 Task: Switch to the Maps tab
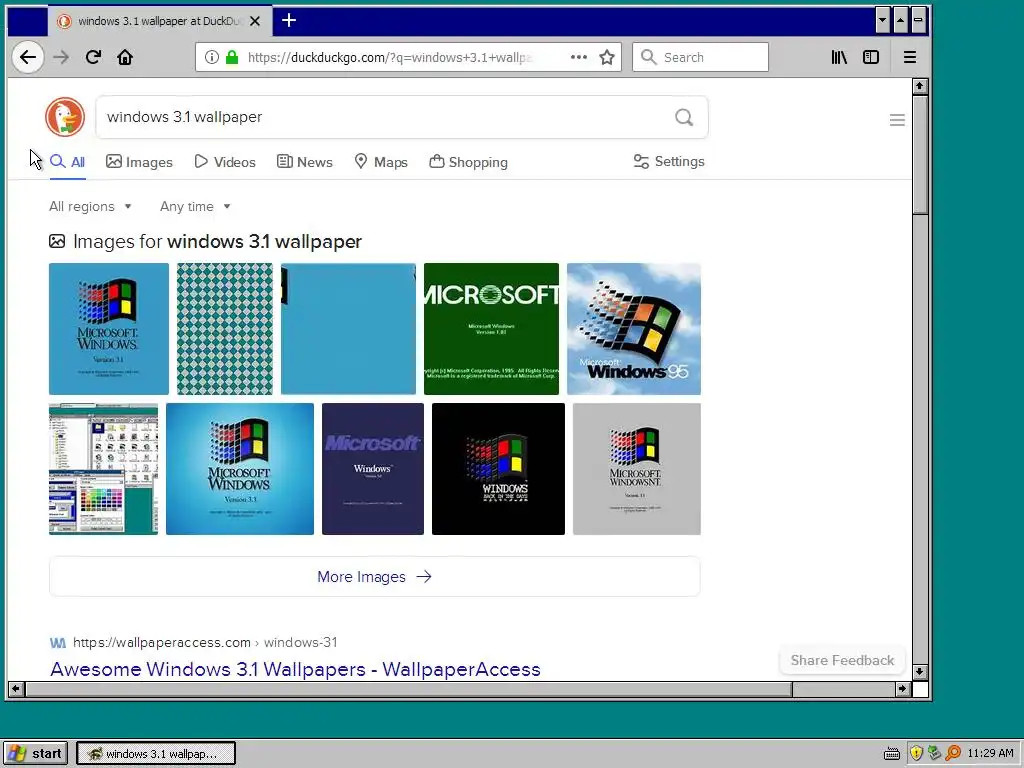381,162
